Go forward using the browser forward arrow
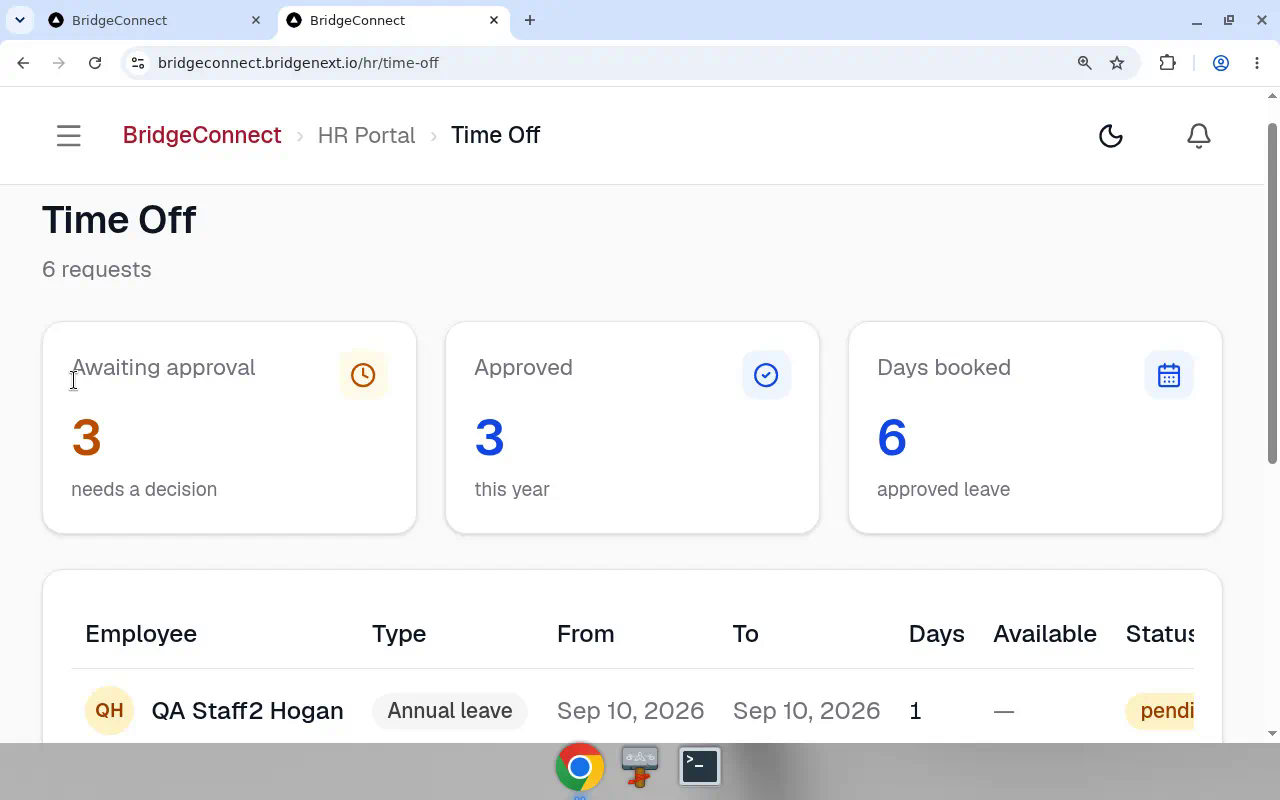Screen dimensions: 1280x800 [x=59, y=63]
